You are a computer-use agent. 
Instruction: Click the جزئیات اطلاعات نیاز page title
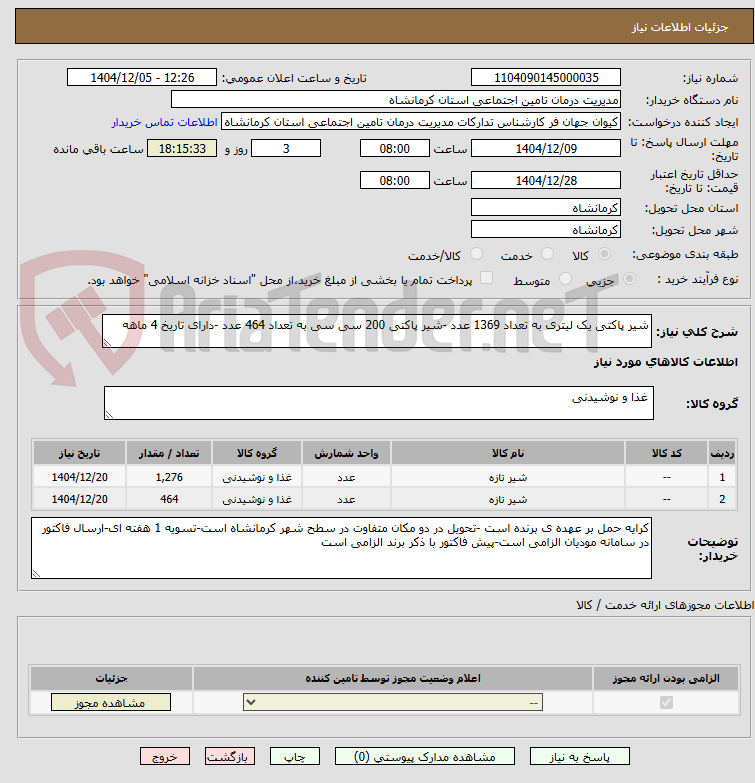(x=680, y=27)
